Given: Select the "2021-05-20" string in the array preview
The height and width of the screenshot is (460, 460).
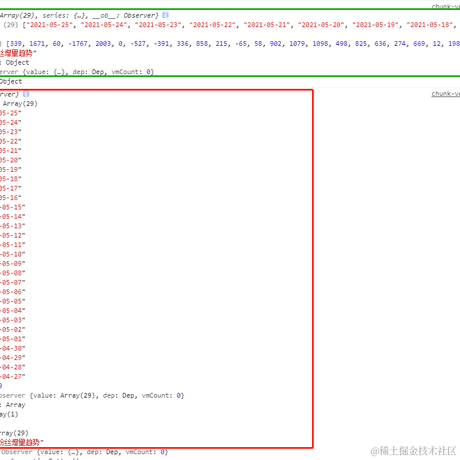Looking at the screenshot, I should coord(321,25).
